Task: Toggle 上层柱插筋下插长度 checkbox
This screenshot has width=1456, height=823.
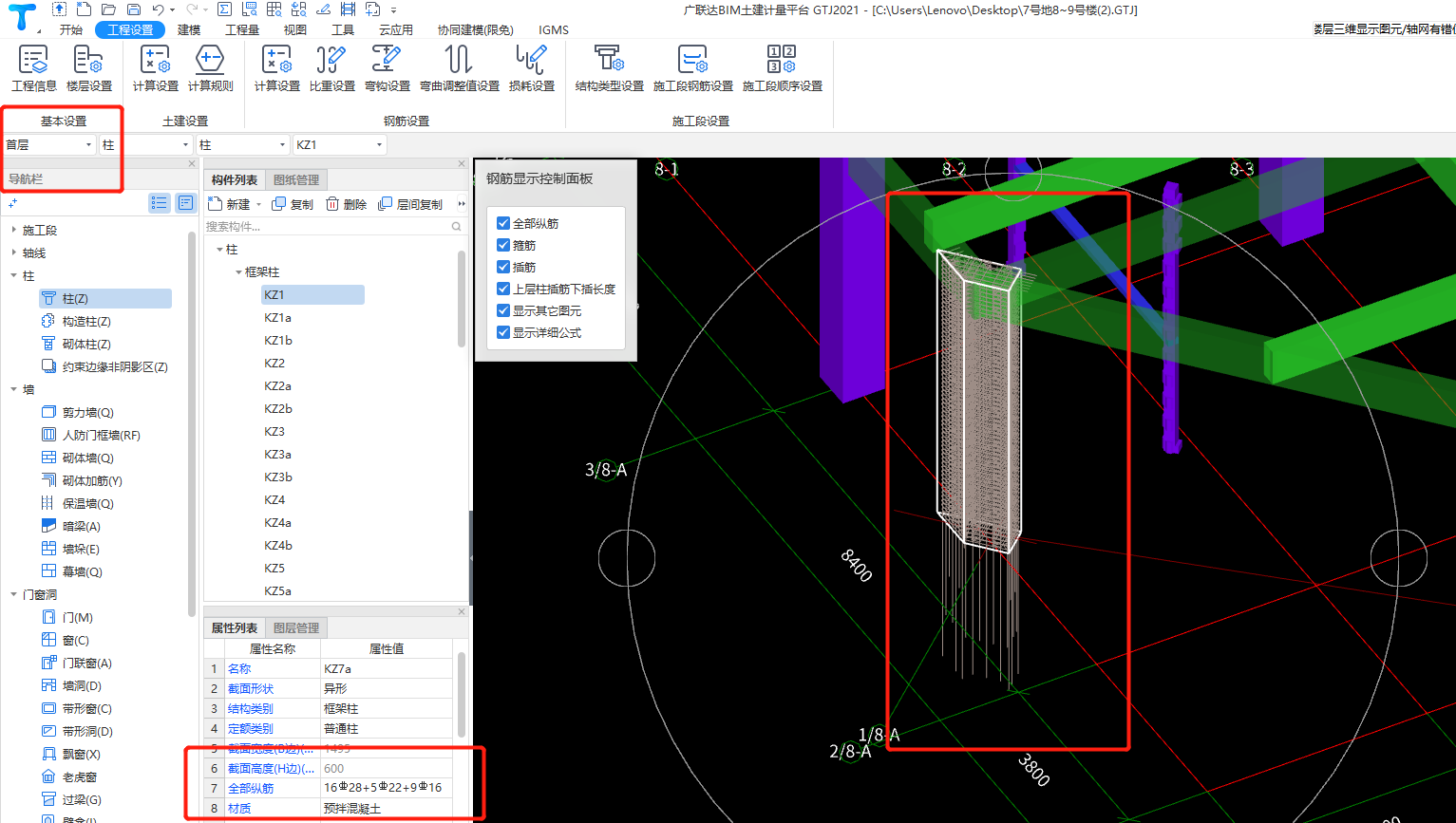Action: click(x=503, y=289)
